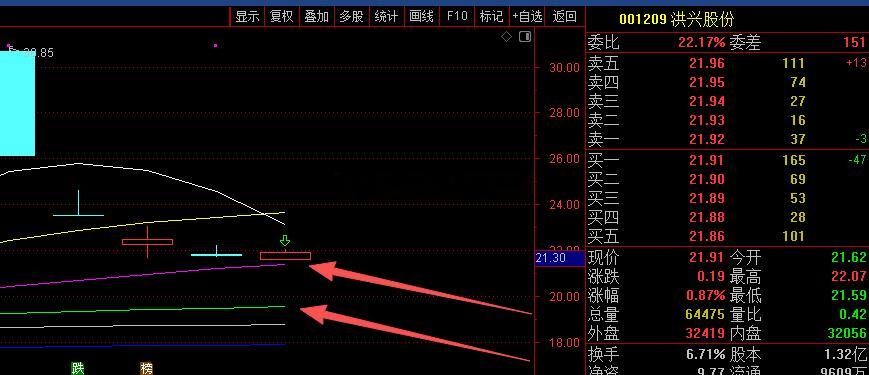This screenshot has height=375, width=869.
Task: Select the 画线 drawing tool
Action: pyautogui.click(x=421, y=17)
